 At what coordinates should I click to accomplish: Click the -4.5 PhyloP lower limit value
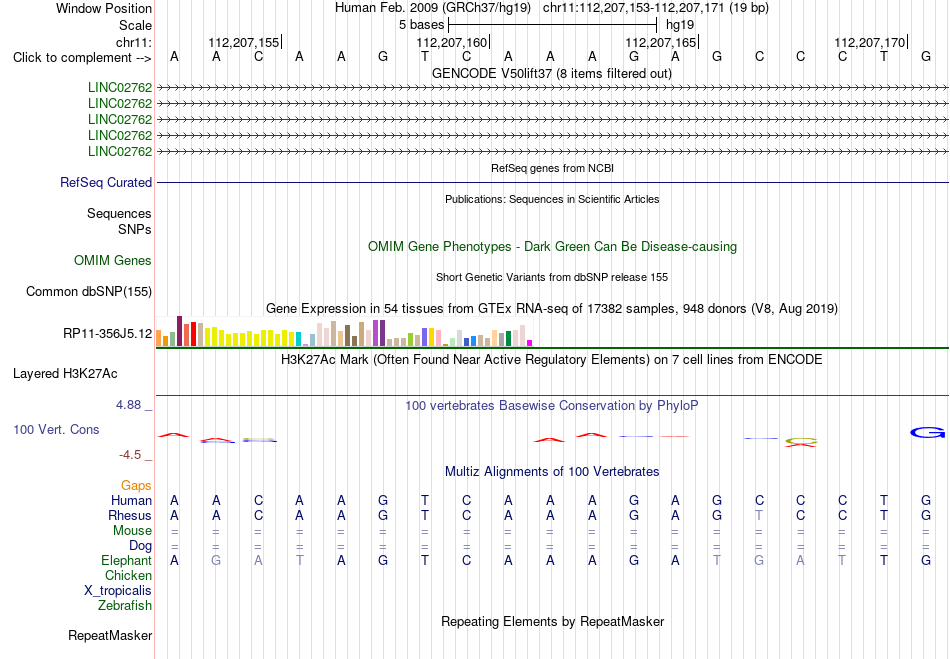130,455
